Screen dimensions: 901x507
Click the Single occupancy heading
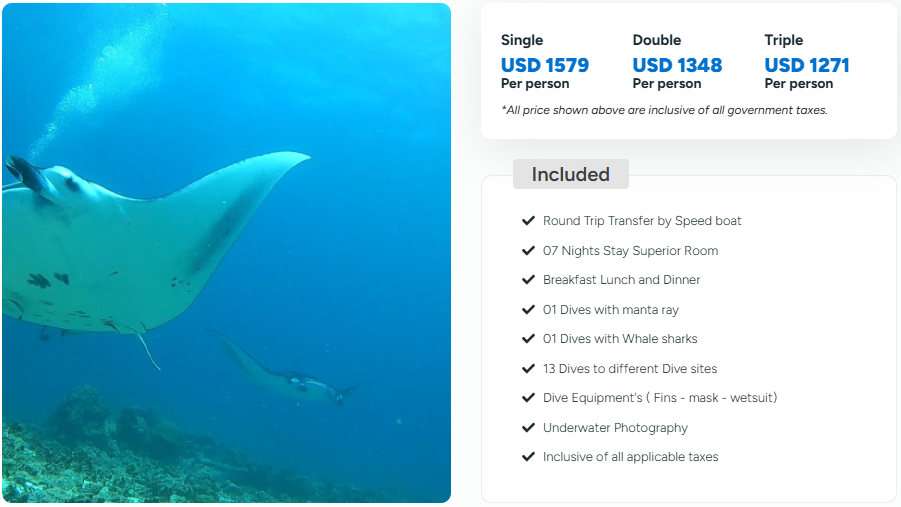tap(522, 40)
